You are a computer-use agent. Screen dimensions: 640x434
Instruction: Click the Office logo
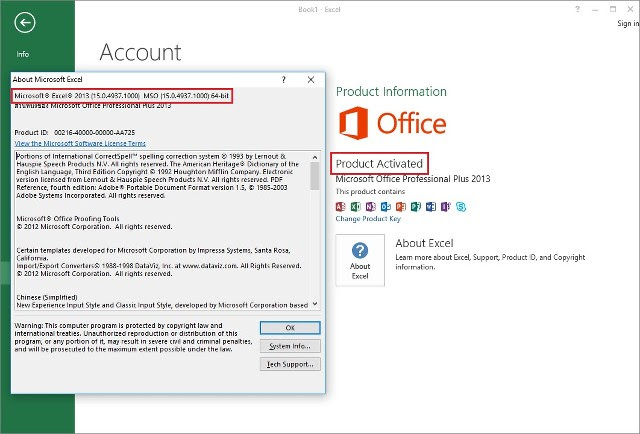tap(393, 123)
